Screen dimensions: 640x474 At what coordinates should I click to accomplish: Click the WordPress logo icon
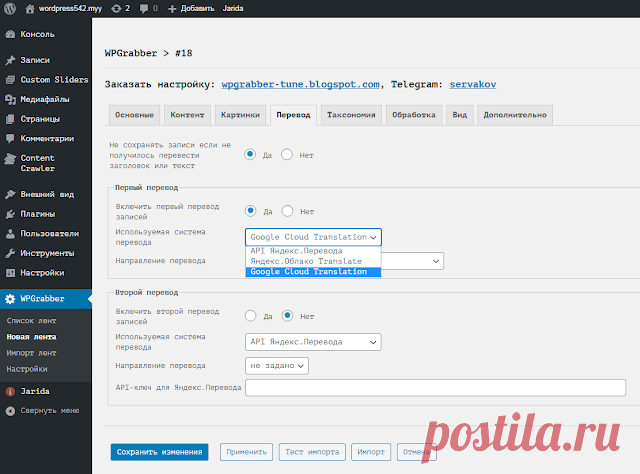tap(10, 8)
